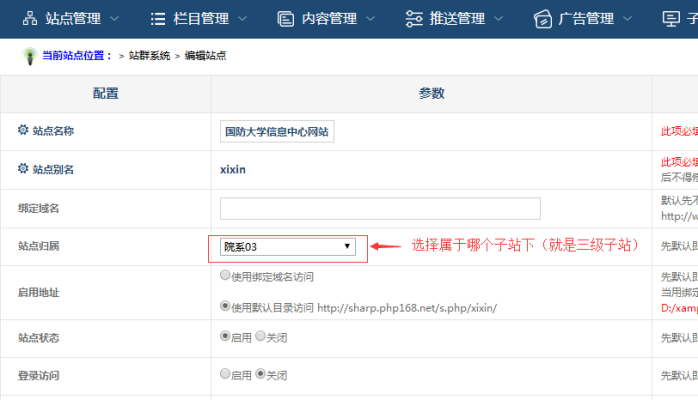Click the 站点名称 text field

[277, 131]
